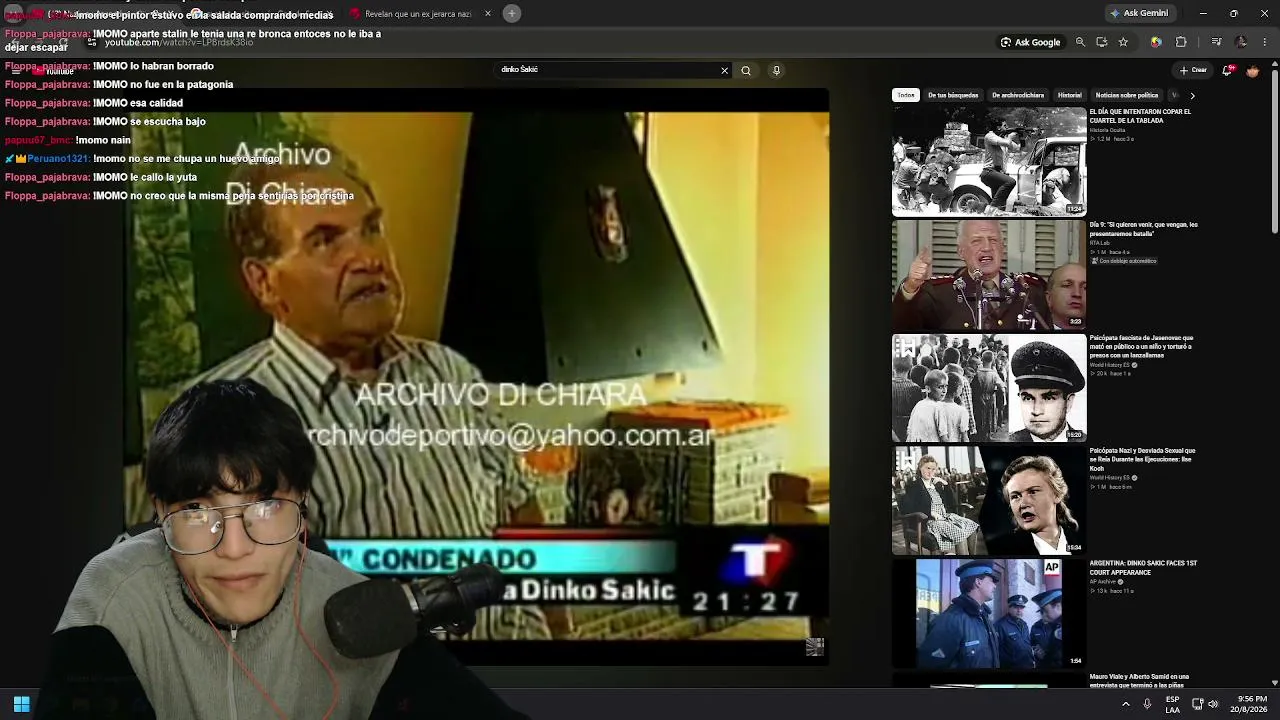Close the 'Revelan que un ex jerarca nazi' tab
1280x720 pixels.
point(488,14)
